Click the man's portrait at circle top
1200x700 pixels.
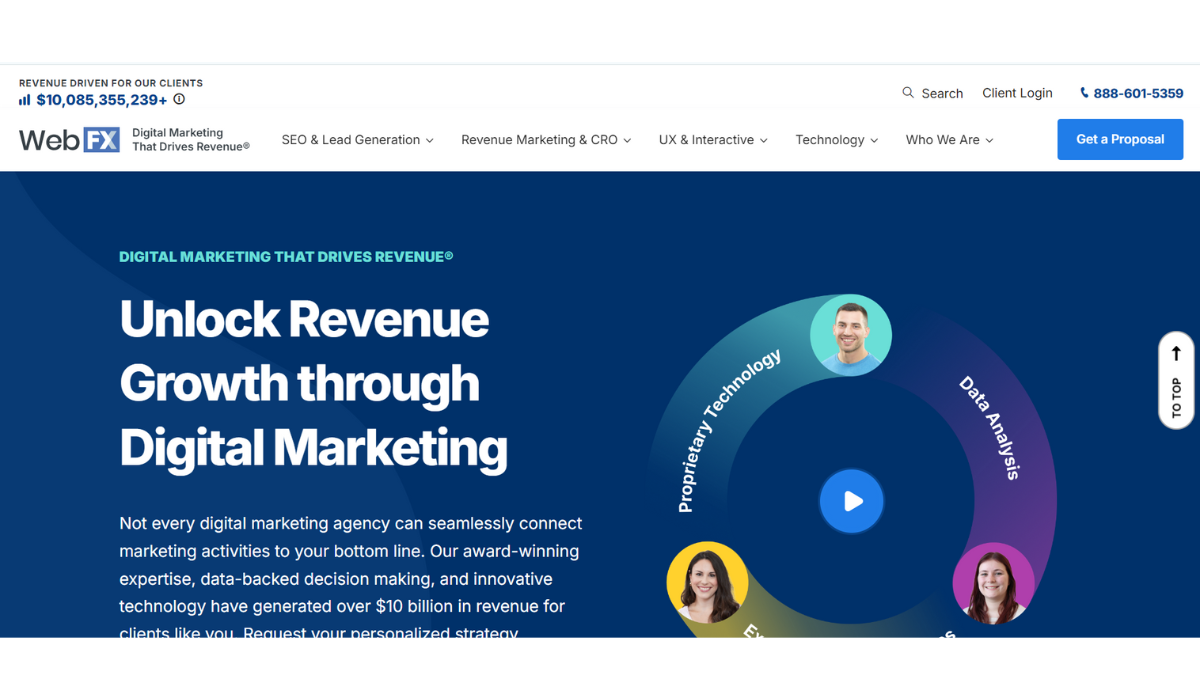(x=851, y=335)
